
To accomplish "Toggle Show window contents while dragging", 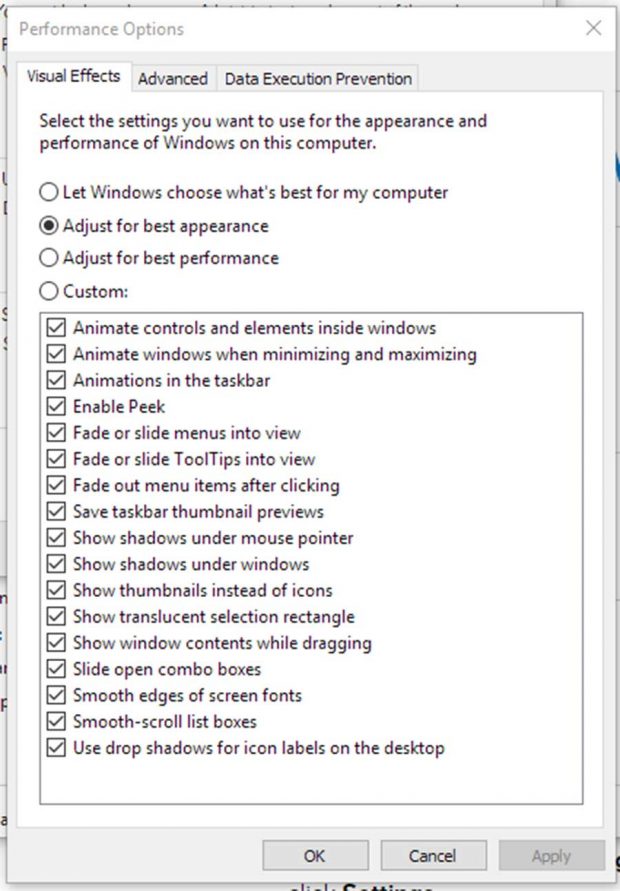I will pyautogui.click(x=56, y=643).
